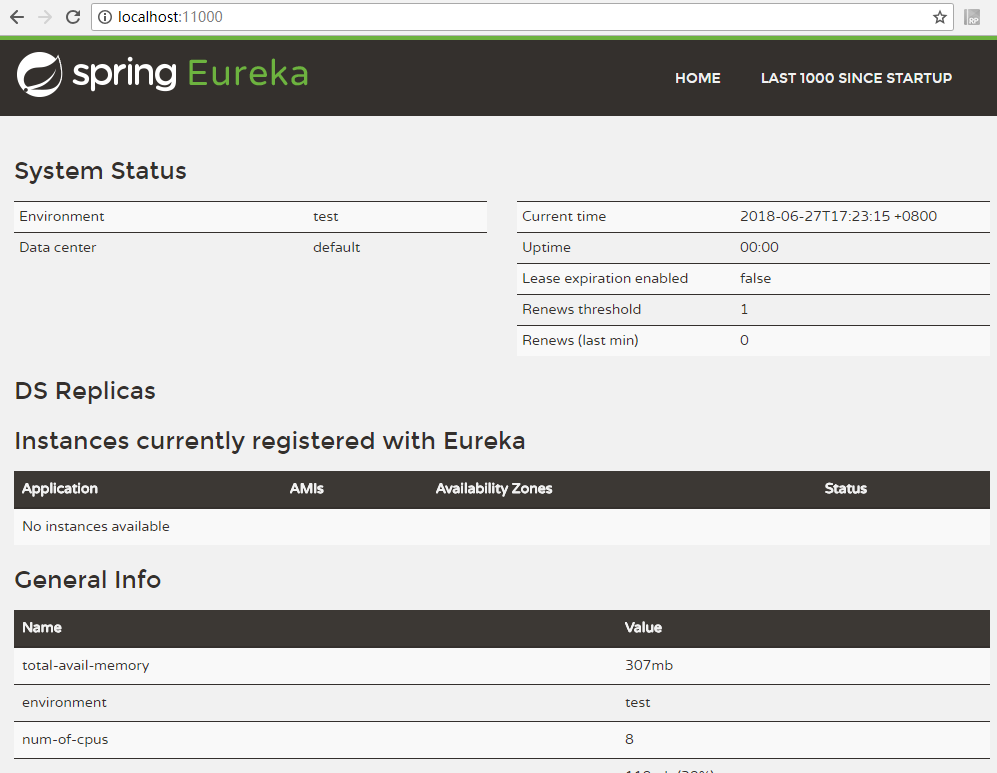Click the Data center label

click(58, 247)
